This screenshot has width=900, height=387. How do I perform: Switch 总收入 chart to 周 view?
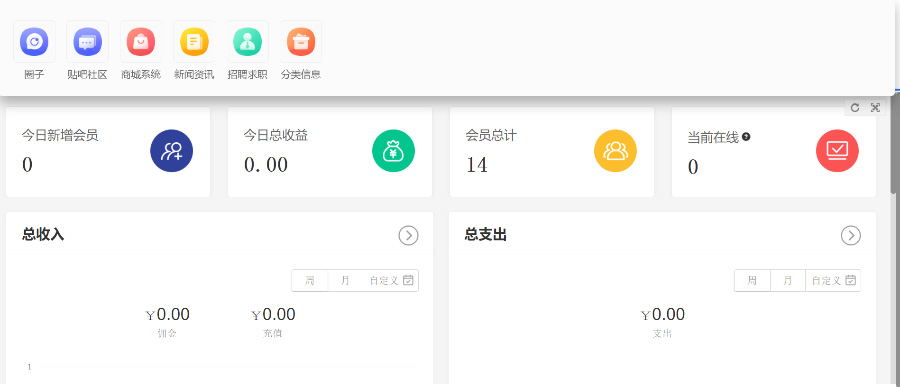pos(310,281)
